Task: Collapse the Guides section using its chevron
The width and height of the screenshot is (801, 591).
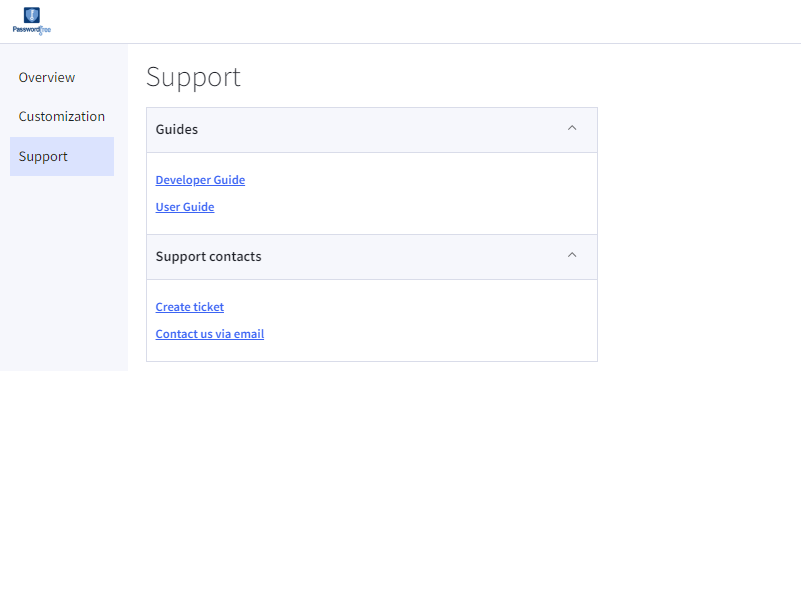Action: click(572, 128)
